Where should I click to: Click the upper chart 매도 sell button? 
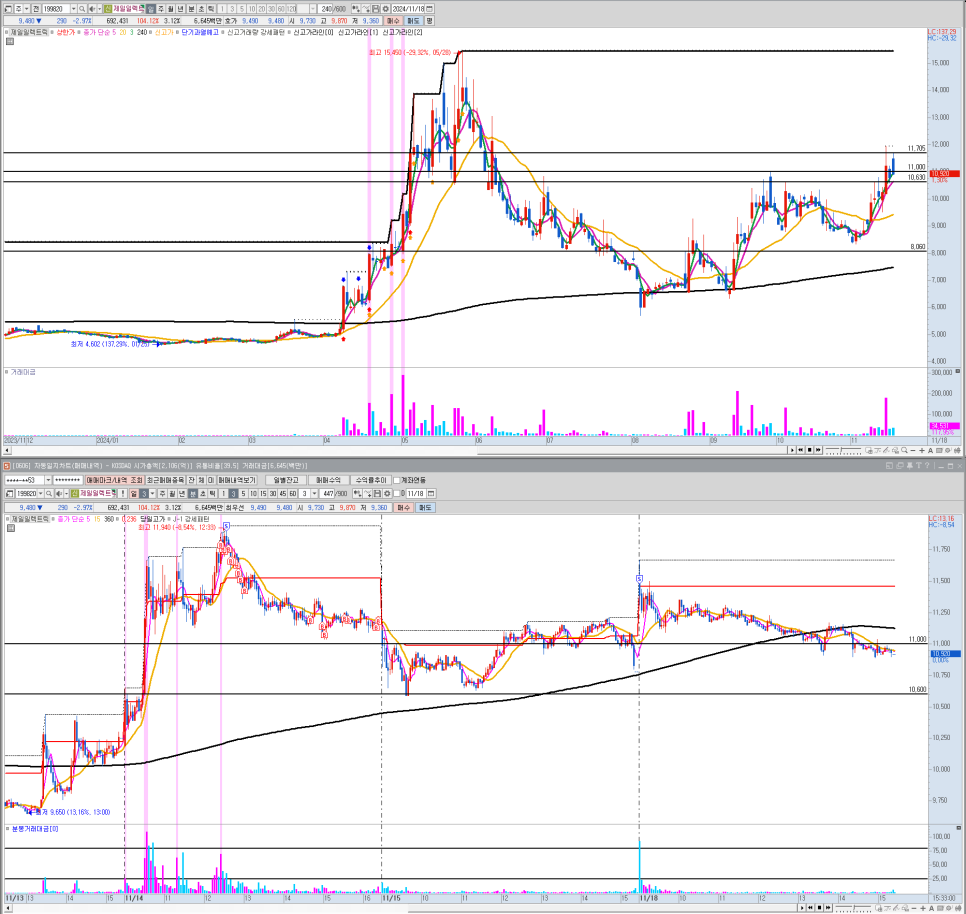pos(413,21)
